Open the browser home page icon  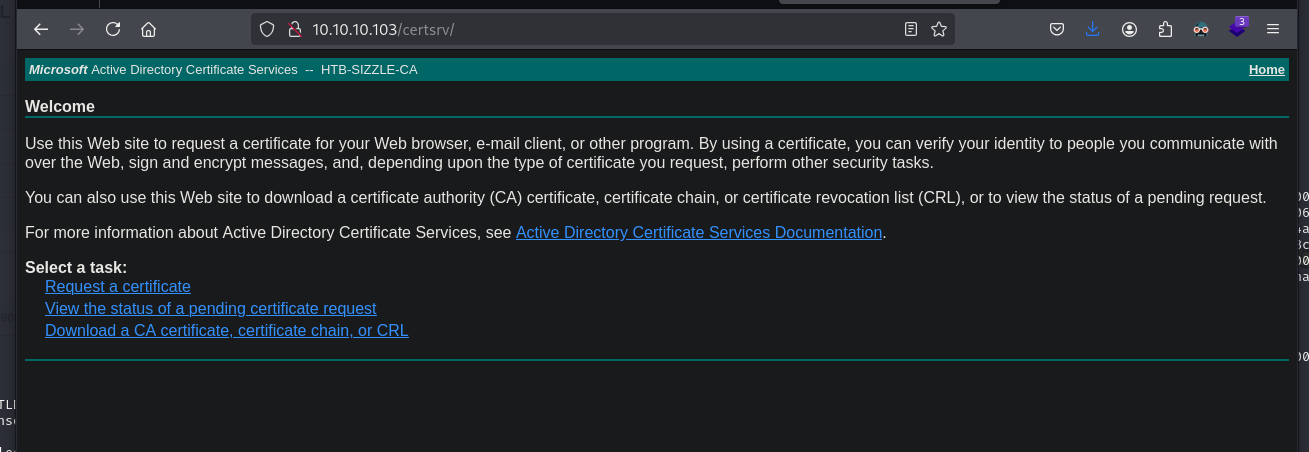(x=149, y=29)
